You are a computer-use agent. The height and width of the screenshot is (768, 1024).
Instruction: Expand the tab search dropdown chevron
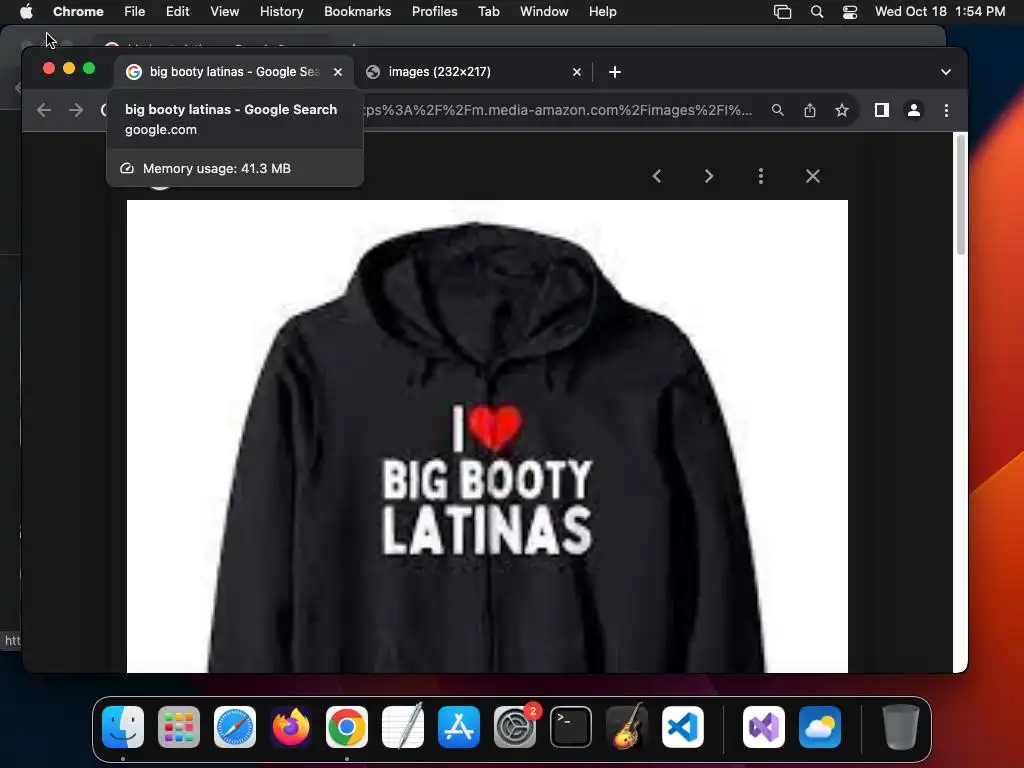pos(946,72)
